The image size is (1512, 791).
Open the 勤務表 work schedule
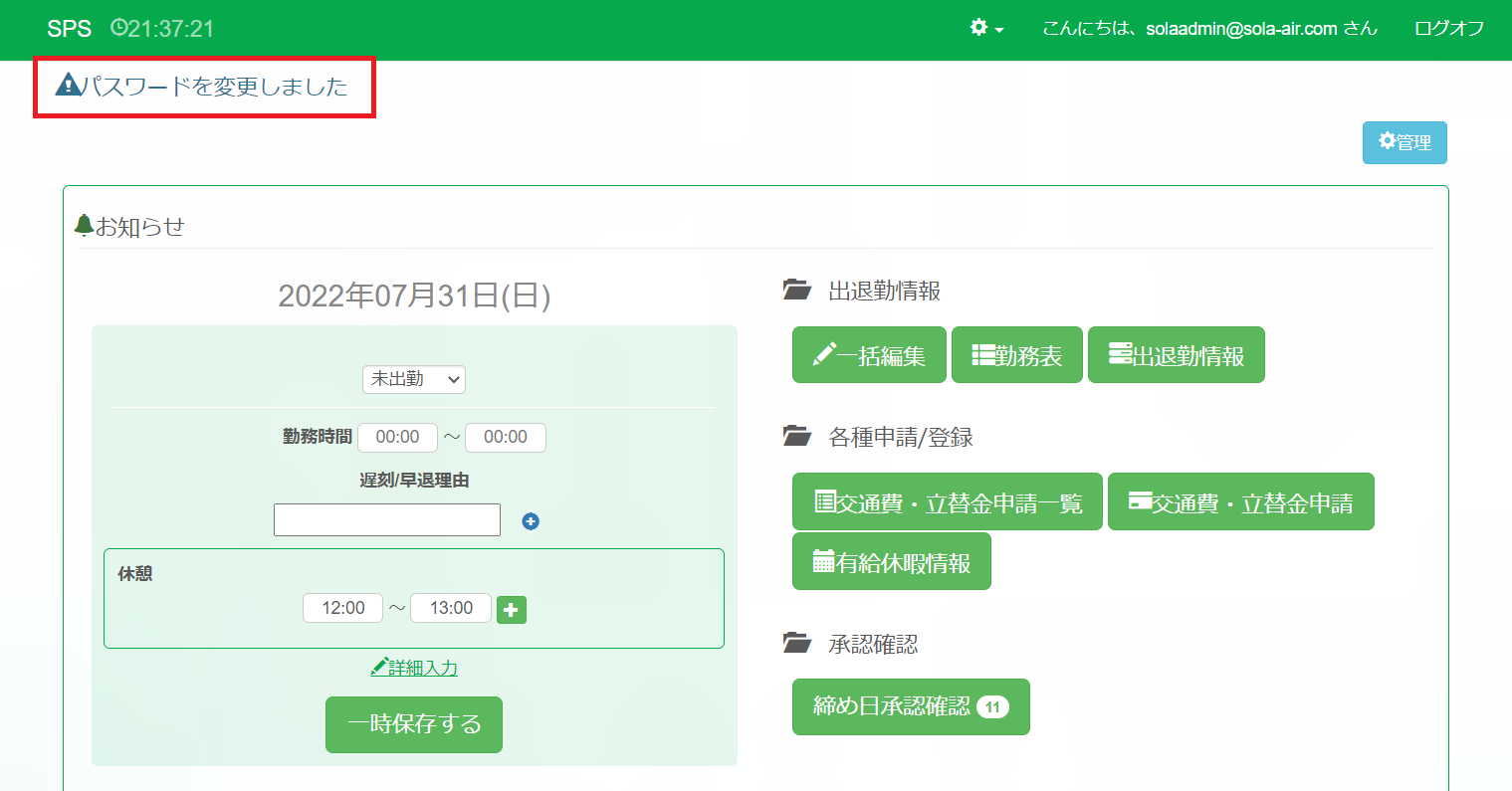tap(1016, 355)
